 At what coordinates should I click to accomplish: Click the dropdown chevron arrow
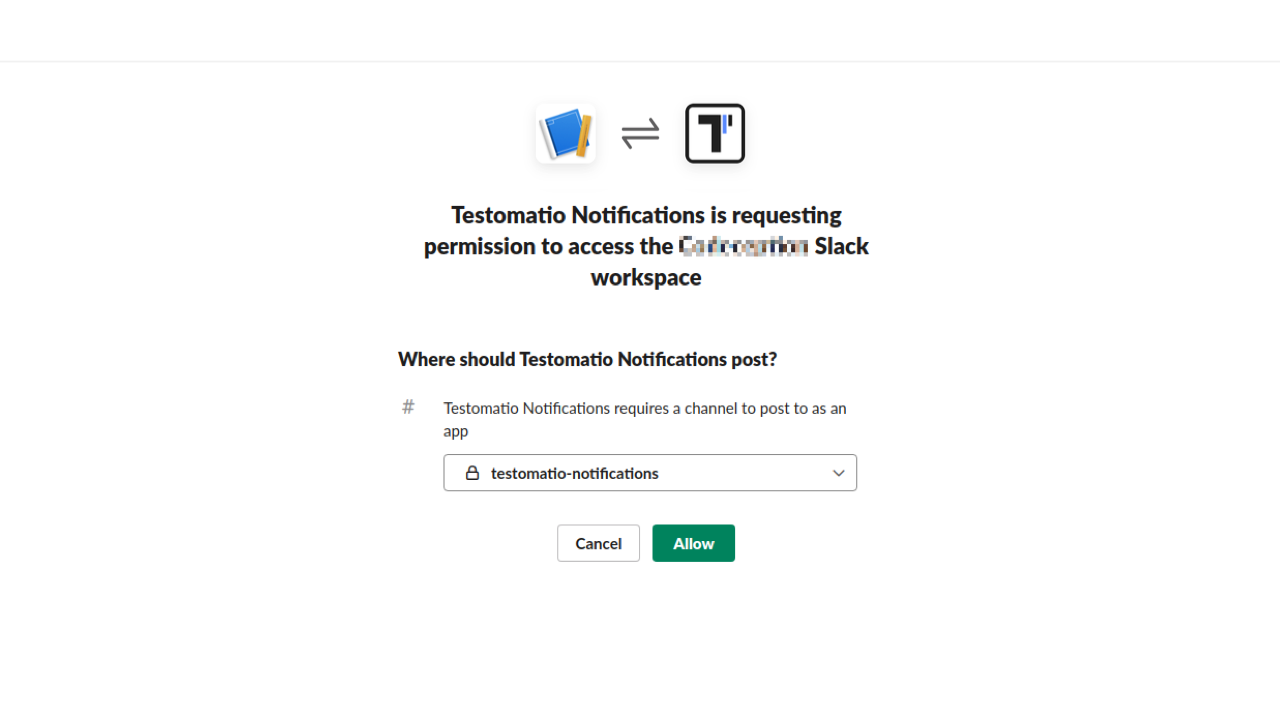point(839,473)
